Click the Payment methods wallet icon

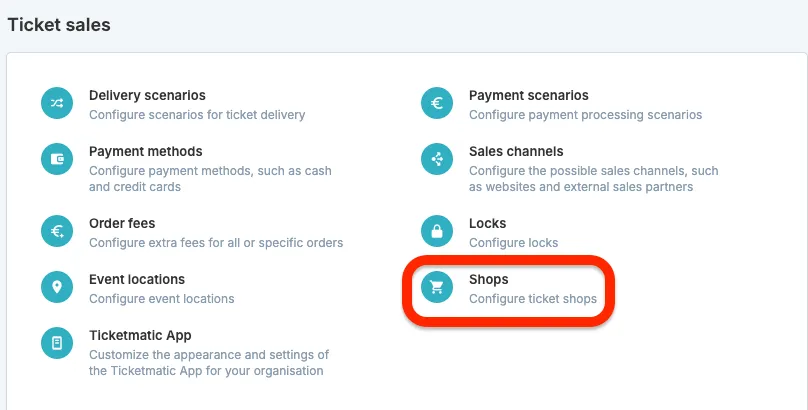point(57,159)
